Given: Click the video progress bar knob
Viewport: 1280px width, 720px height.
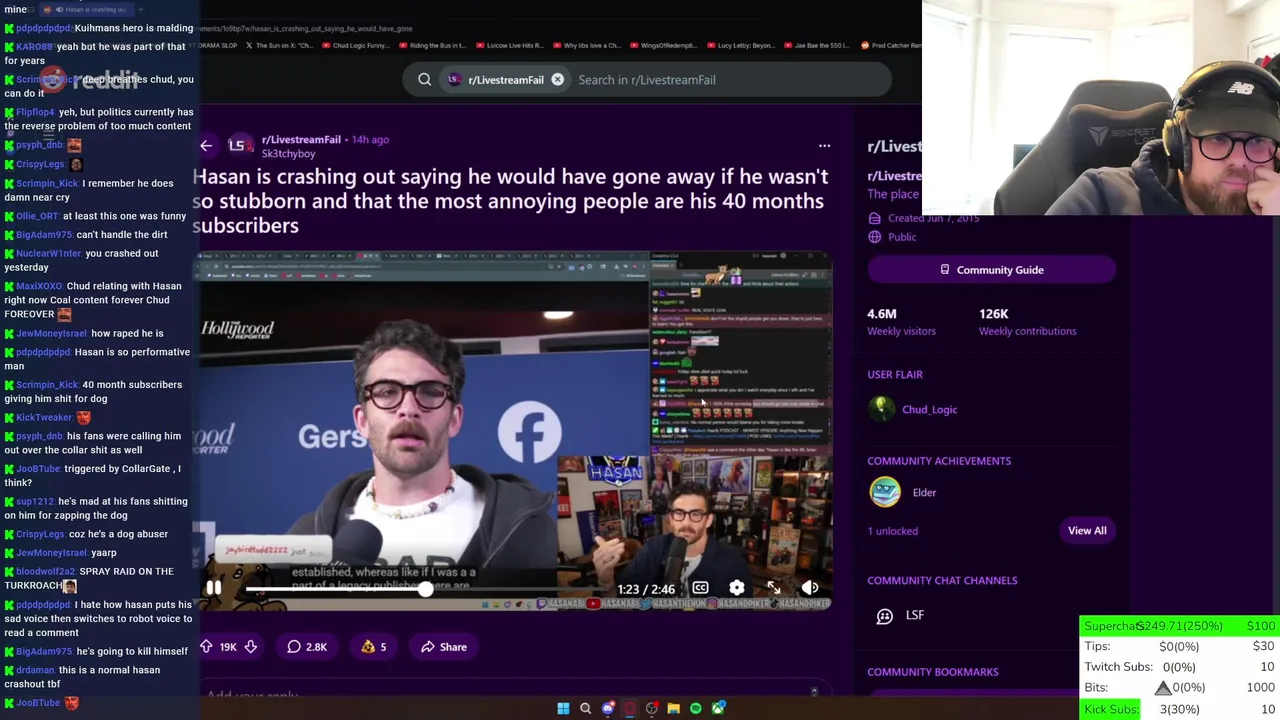Looking at the screenshot, I should (426, 590).
